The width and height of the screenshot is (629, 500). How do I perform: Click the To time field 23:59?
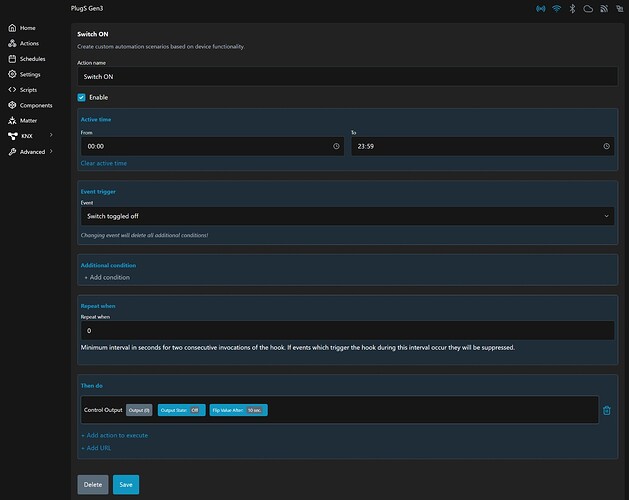pyautogui.click(x=483, y=146)
